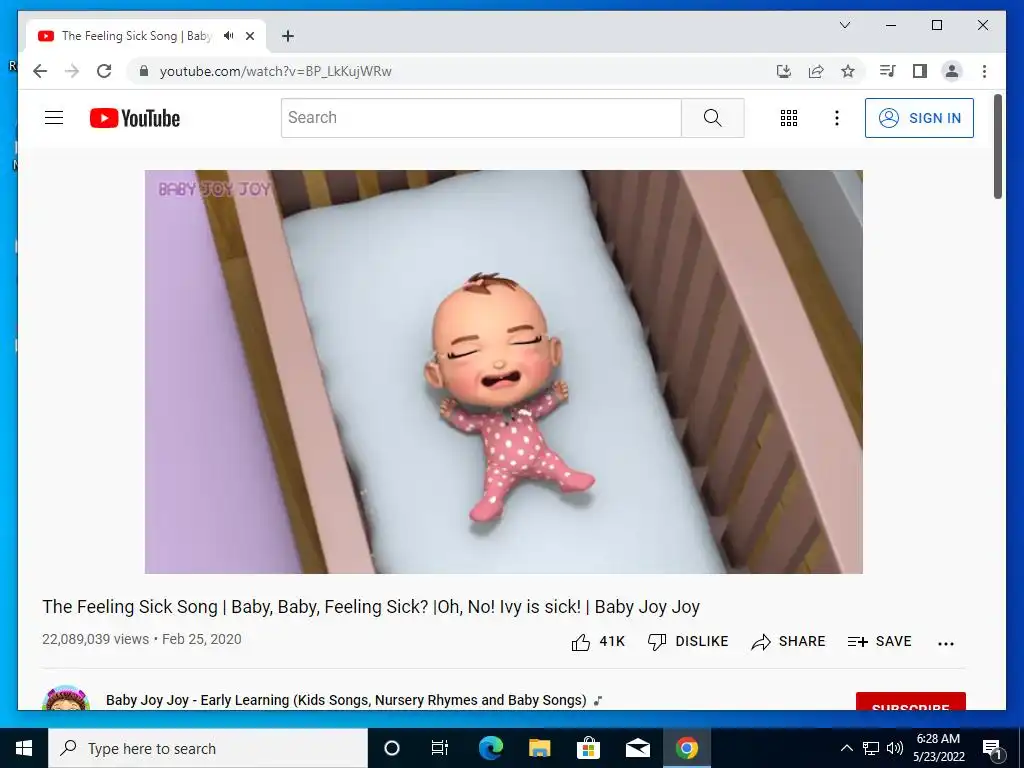
Task: Toggle Chrome side panel
Action: (x=920, y=71)
